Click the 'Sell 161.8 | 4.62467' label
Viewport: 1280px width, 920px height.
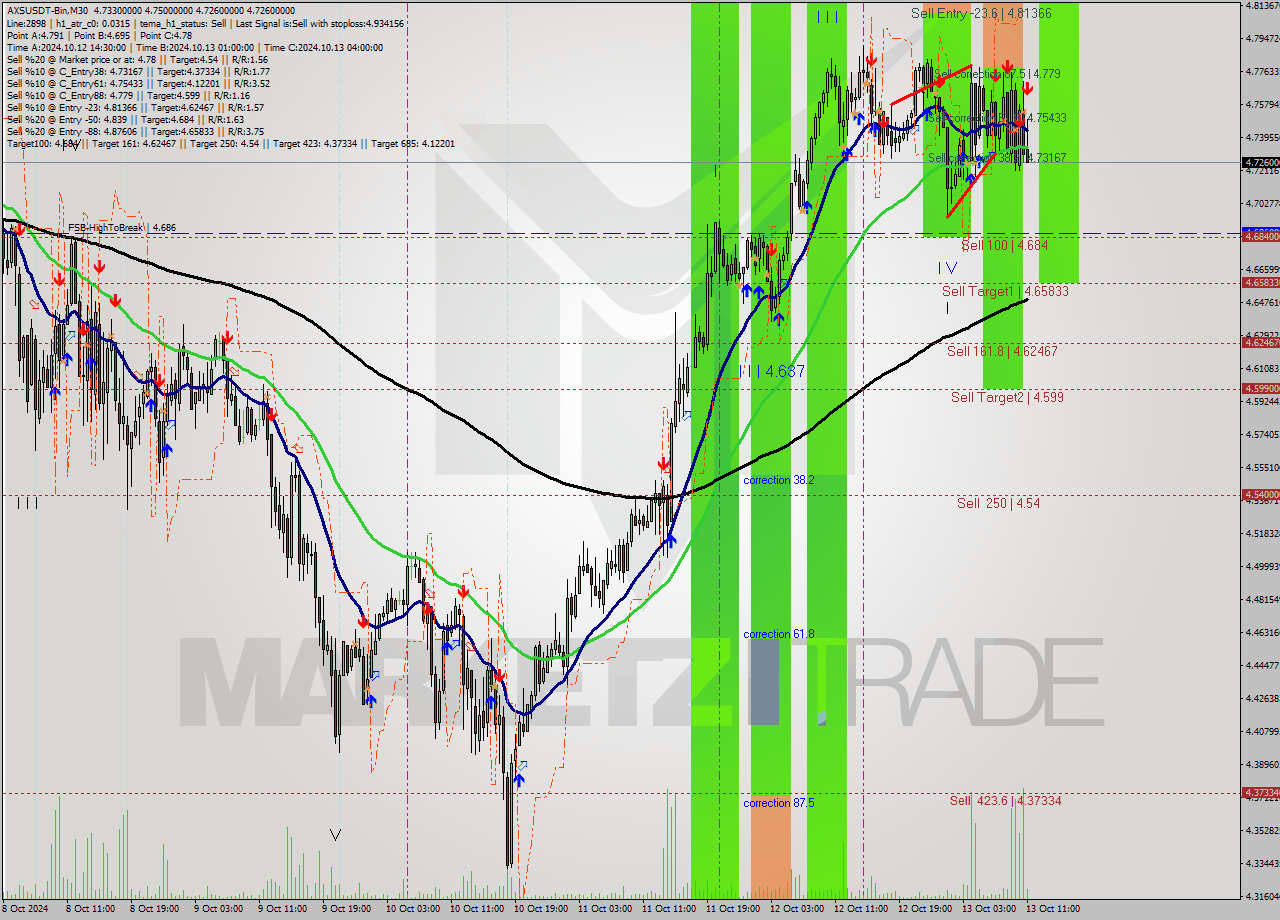coord(1002,351)
